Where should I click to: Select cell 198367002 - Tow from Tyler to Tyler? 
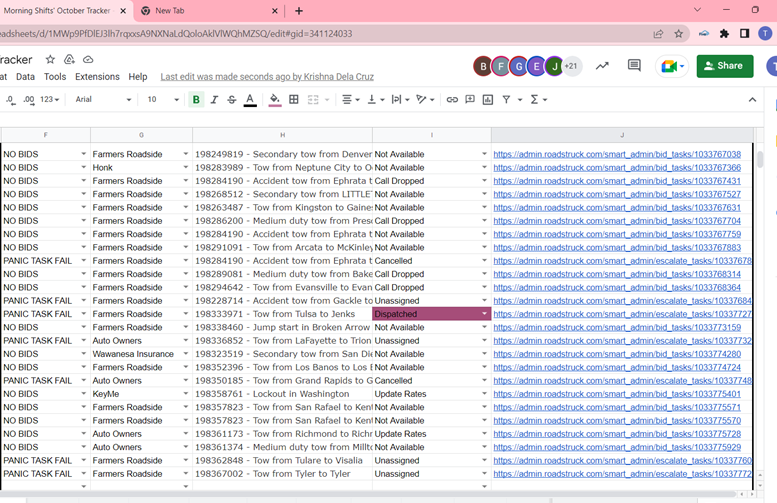tap(282, 474)
